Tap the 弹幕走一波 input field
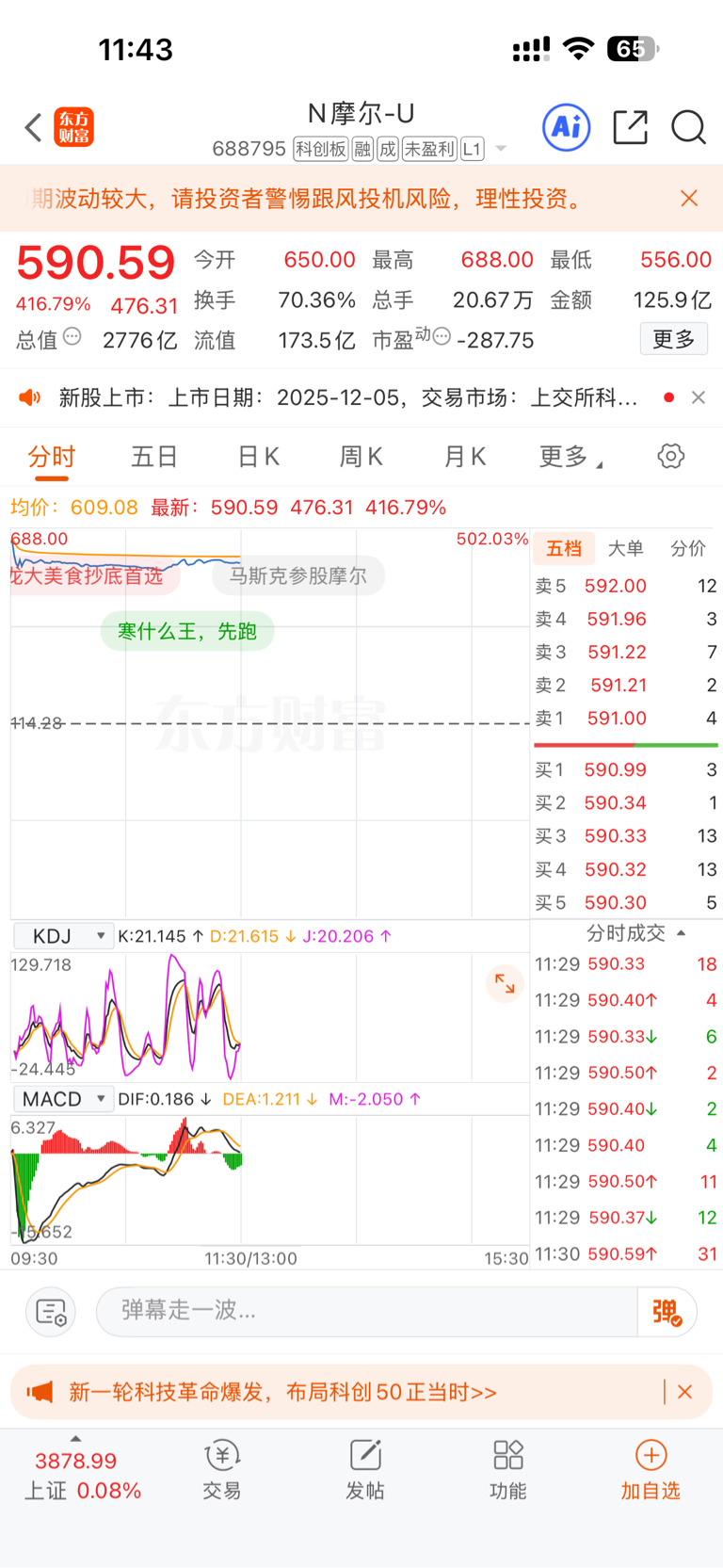This screenshot has width=723, height=1568. 367,1311
